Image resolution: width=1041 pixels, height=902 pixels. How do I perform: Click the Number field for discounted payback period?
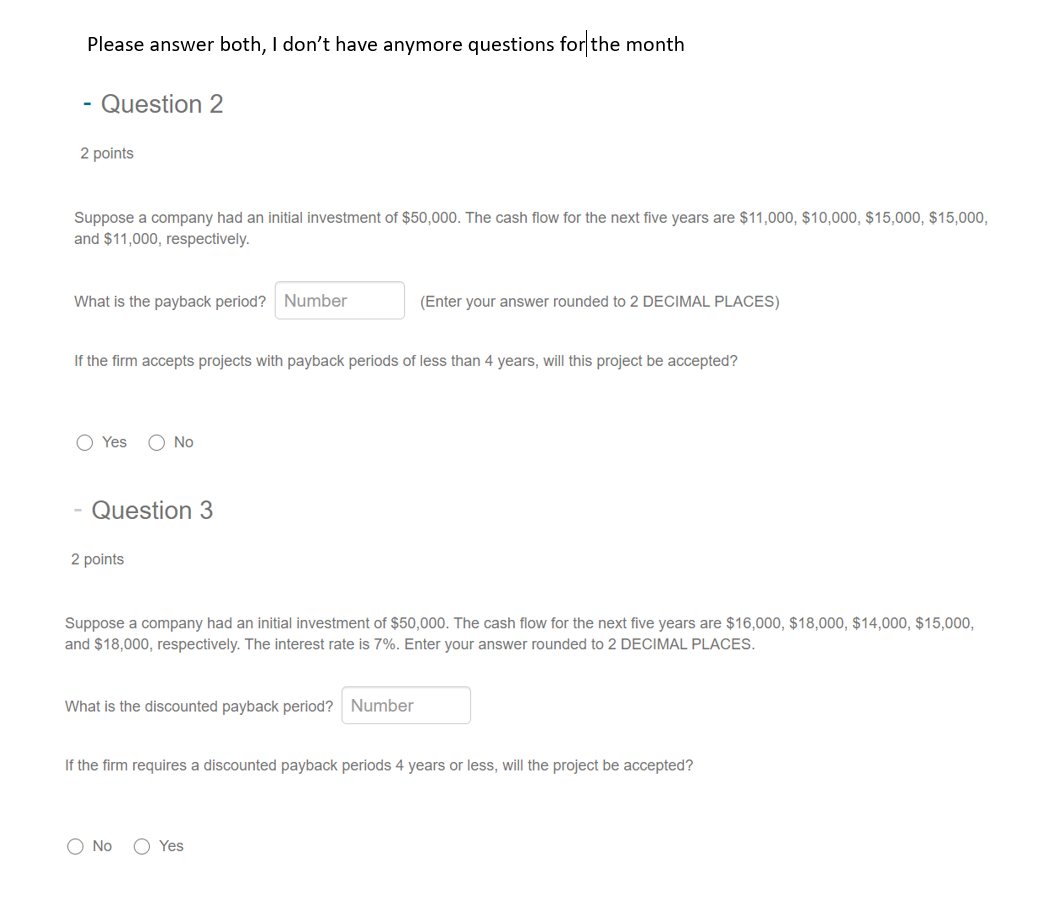[405, 705]
